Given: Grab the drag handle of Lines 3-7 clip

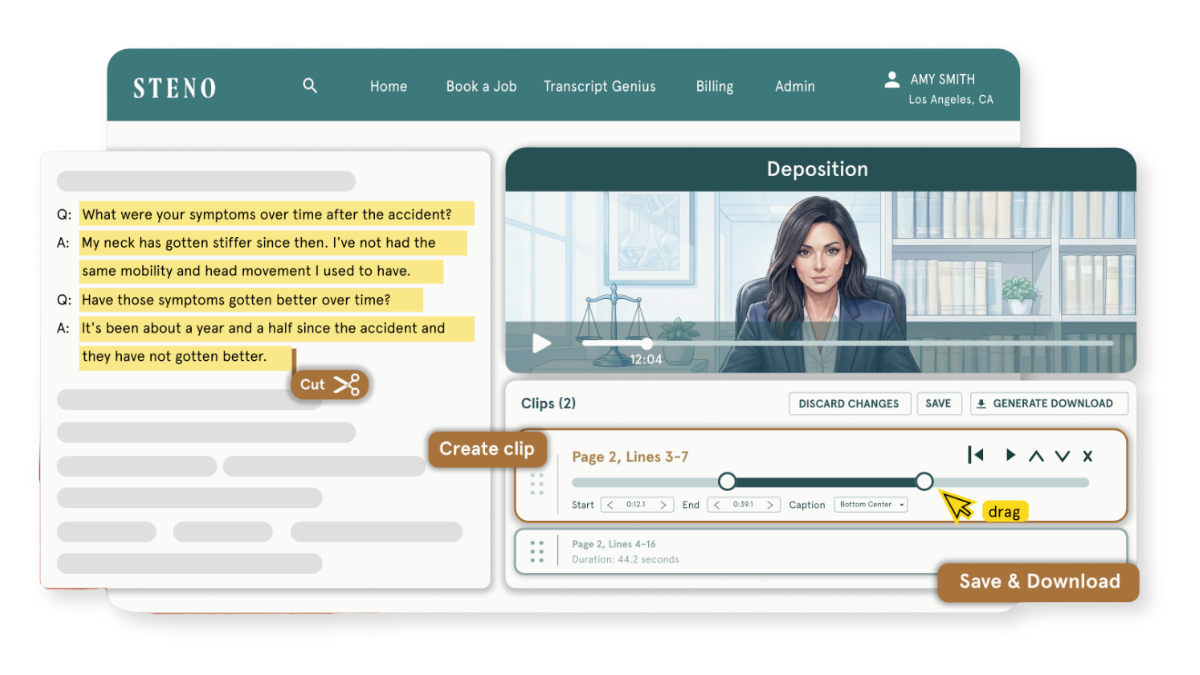Looking at the screenshot, I should click(537, 483).
